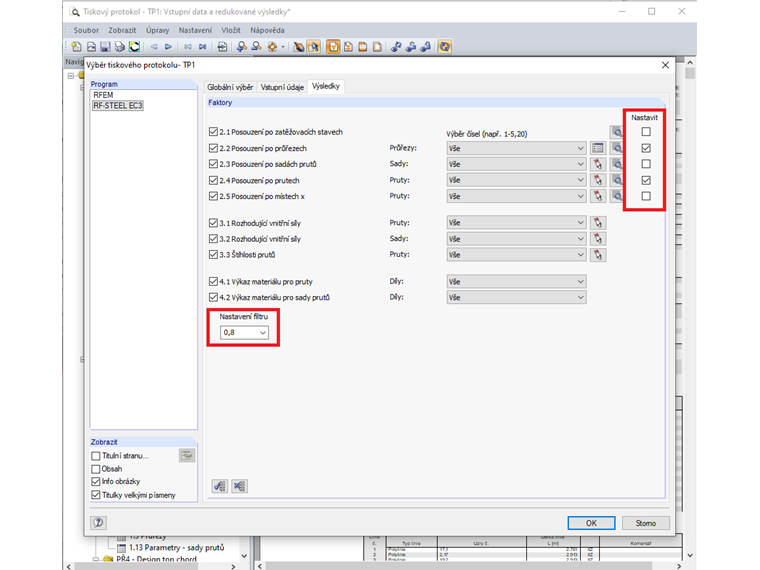Click the orange lifebuoy toolbar icon

pyautogui.click(x=272, y=47)
